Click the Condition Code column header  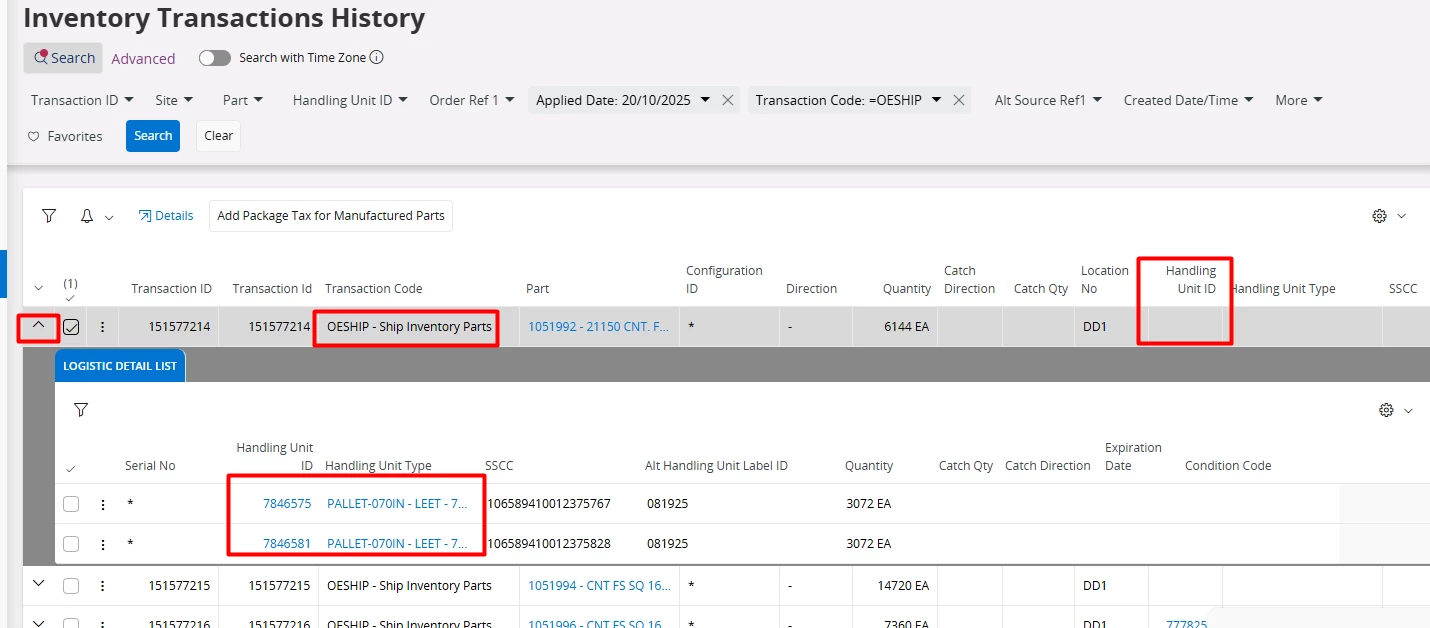coord(1228,466)
